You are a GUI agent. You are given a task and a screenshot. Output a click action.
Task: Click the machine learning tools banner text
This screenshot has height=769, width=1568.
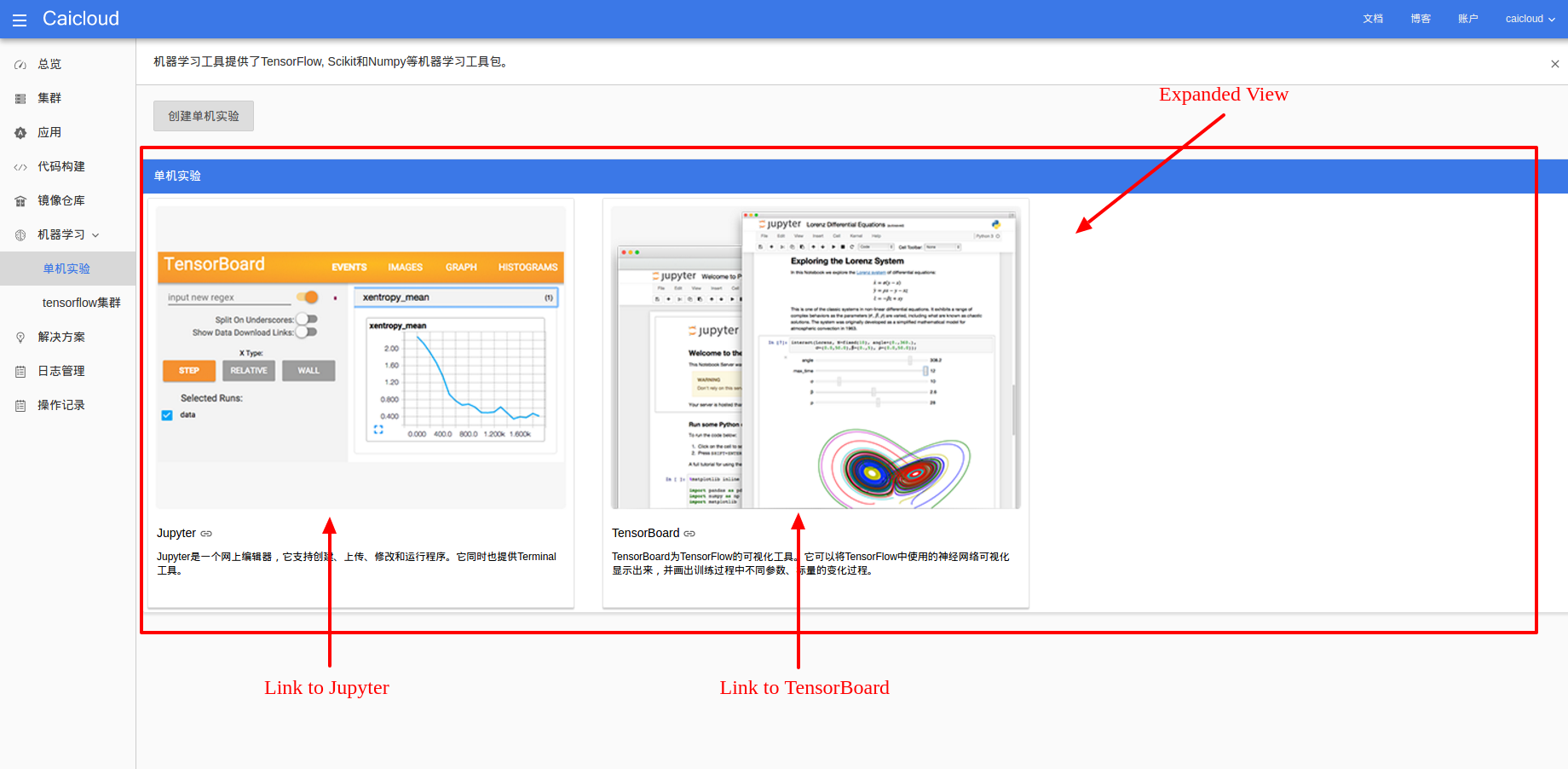(333, 61)
